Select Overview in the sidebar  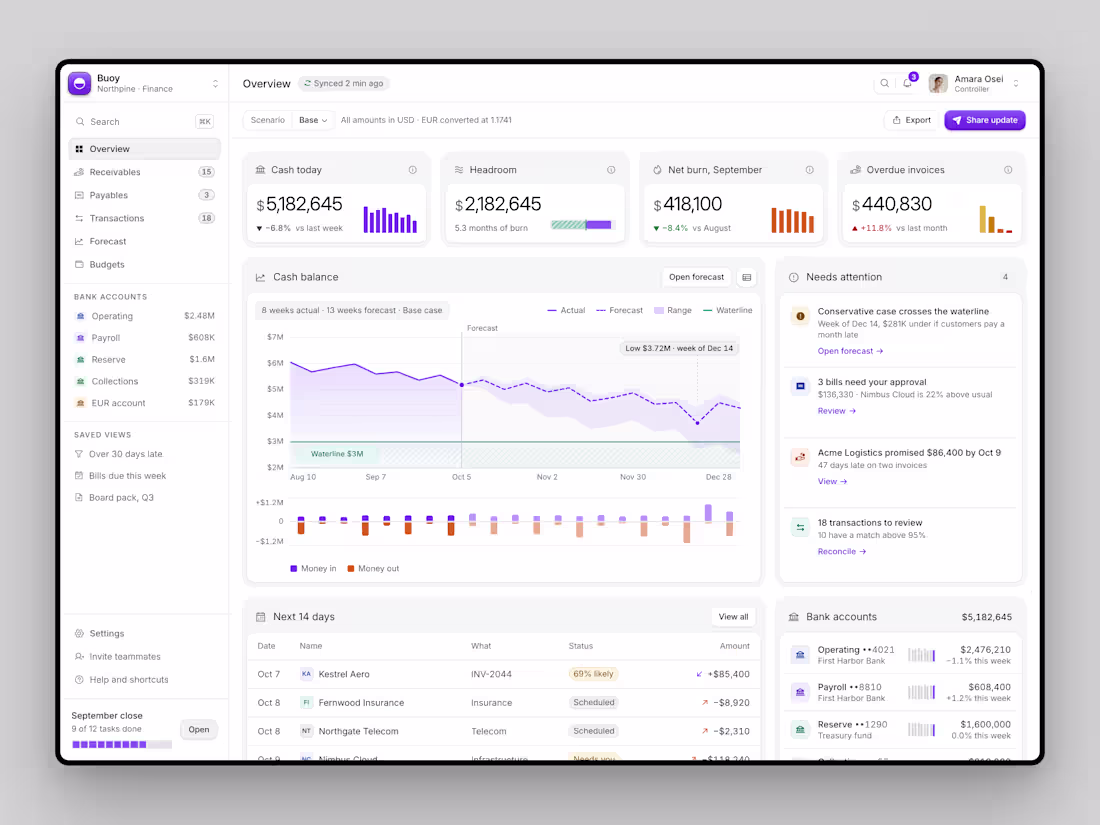pyautogui.click(x=145, y=149)
